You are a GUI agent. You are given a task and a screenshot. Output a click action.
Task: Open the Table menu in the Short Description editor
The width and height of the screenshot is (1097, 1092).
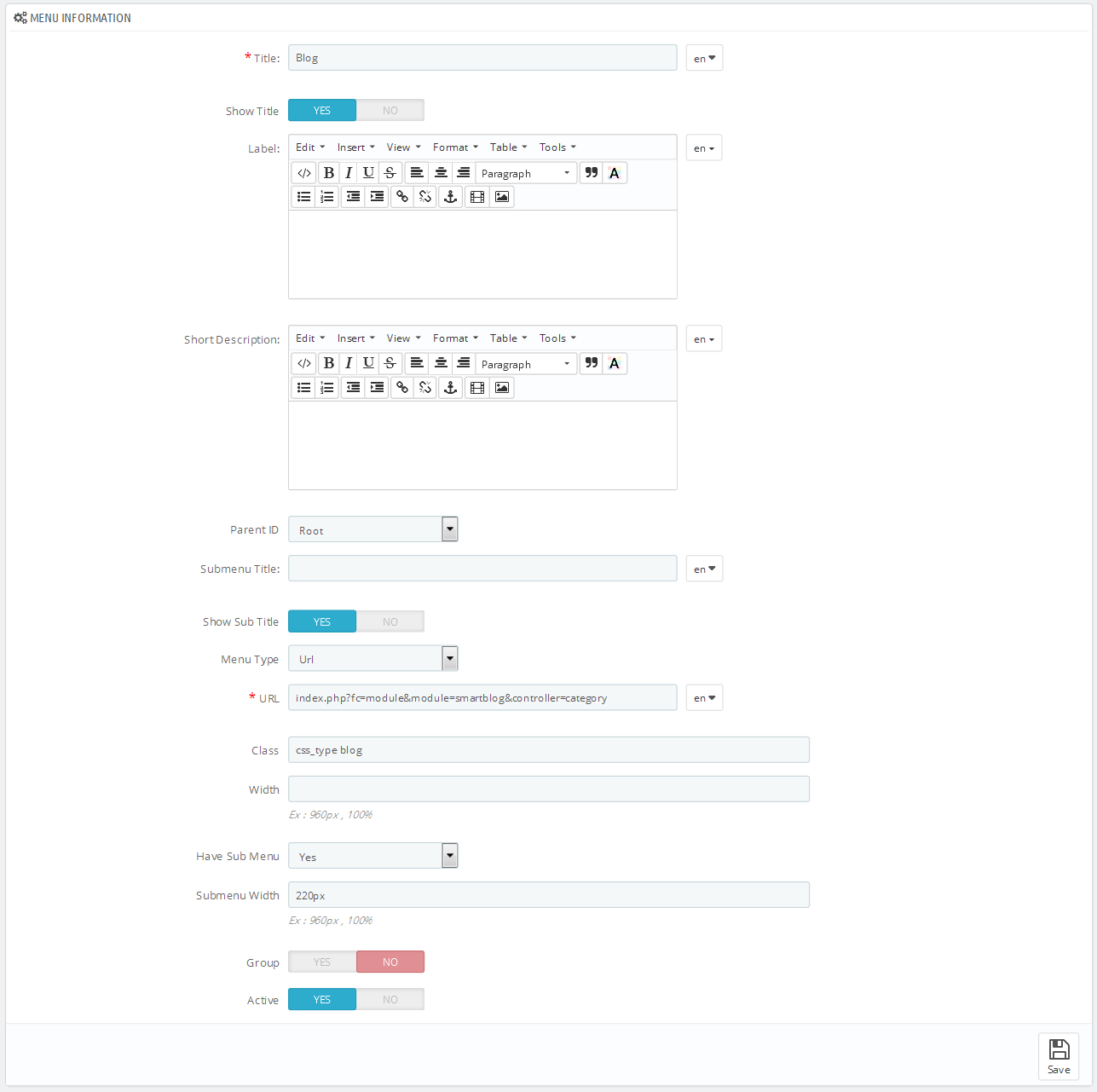[508, 338]
